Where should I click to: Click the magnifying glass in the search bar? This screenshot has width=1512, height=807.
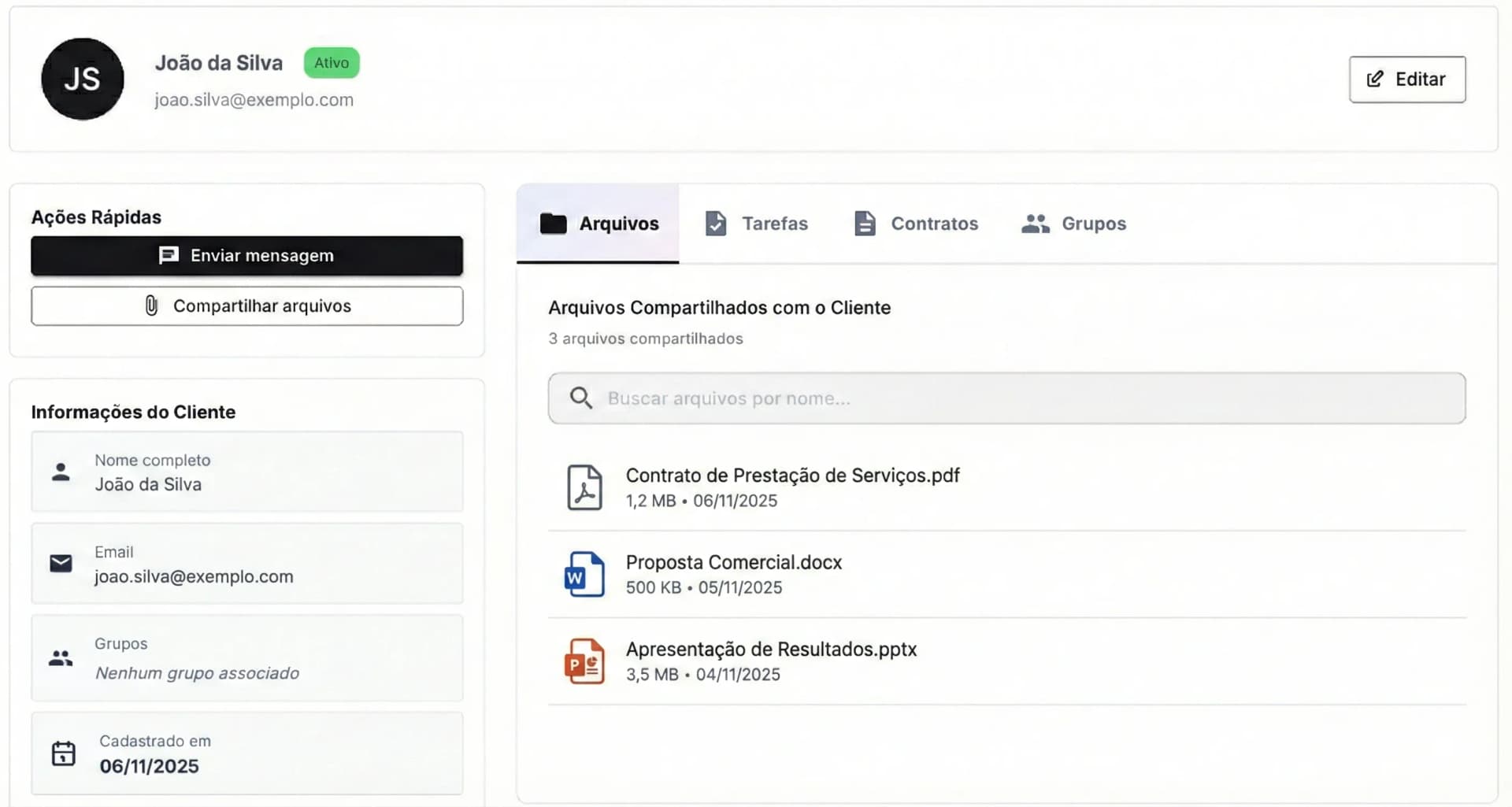point(581,398)
